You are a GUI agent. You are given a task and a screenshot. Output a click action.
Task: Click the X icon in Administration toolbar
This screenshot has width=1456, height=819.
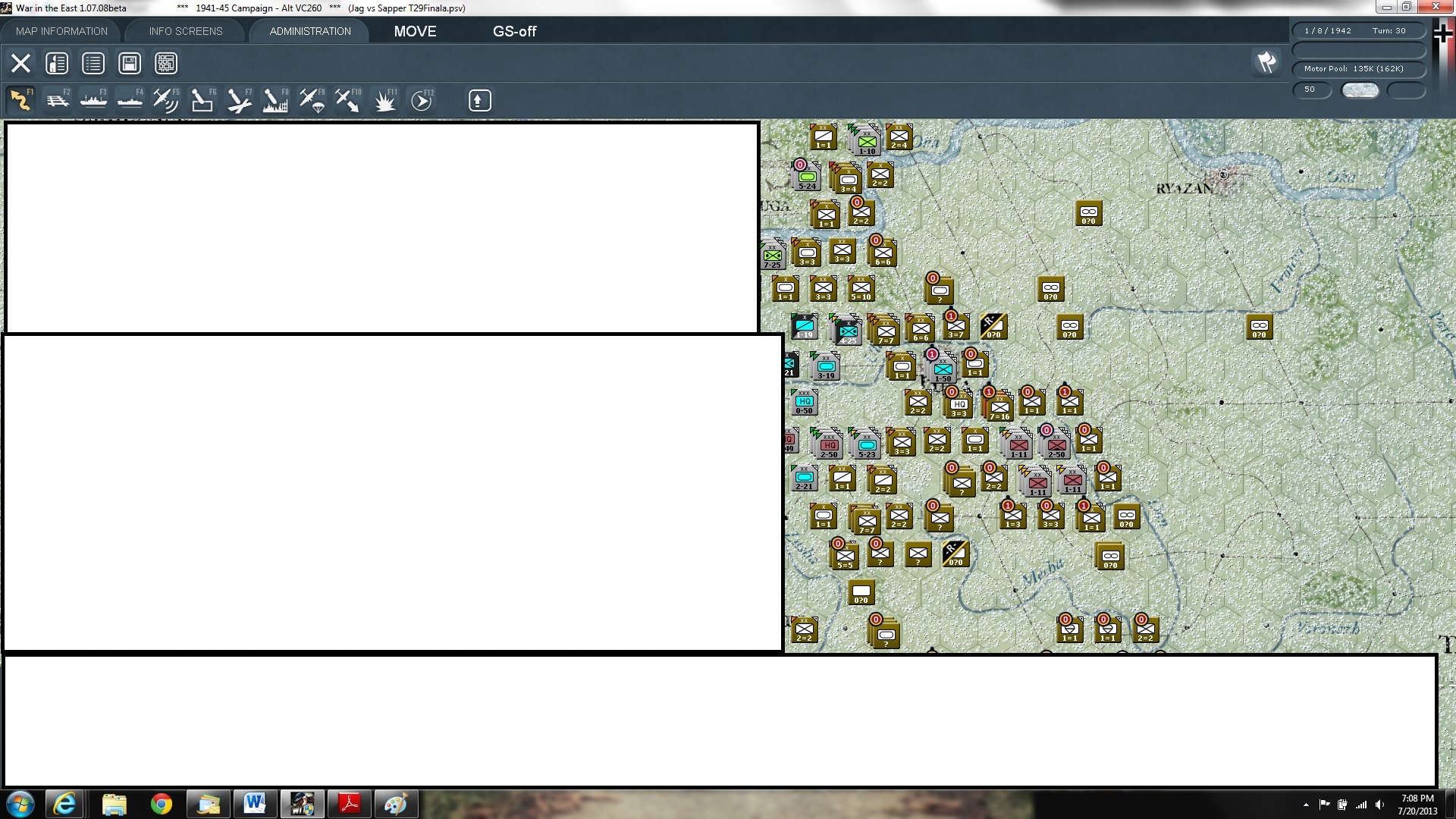tap(20, 63)
